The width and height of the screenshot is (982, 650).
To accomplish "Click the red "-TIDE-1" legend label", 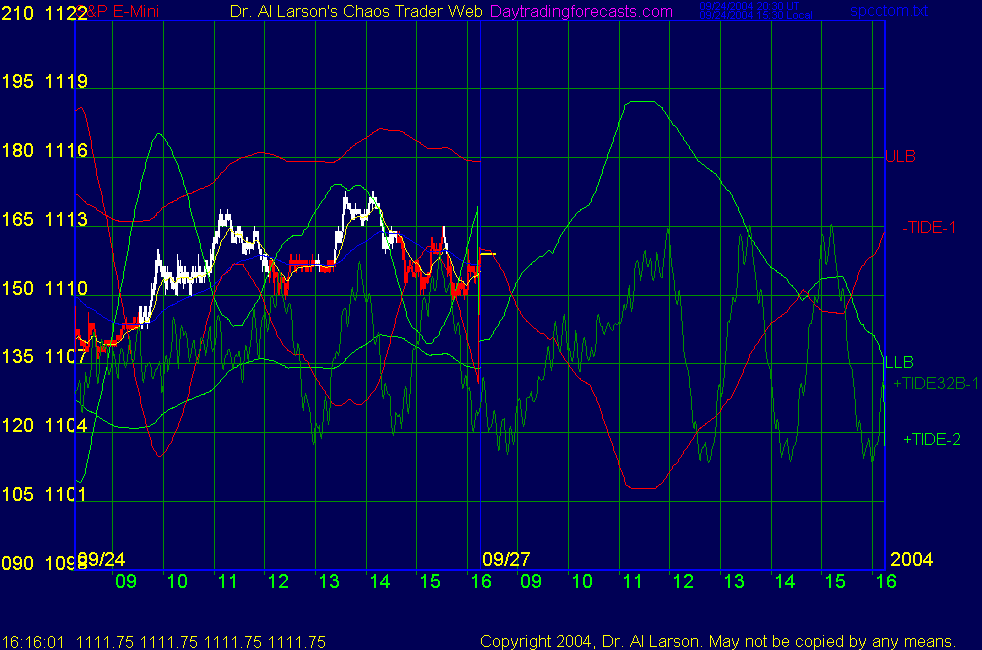I will click(x=929, y=227).
